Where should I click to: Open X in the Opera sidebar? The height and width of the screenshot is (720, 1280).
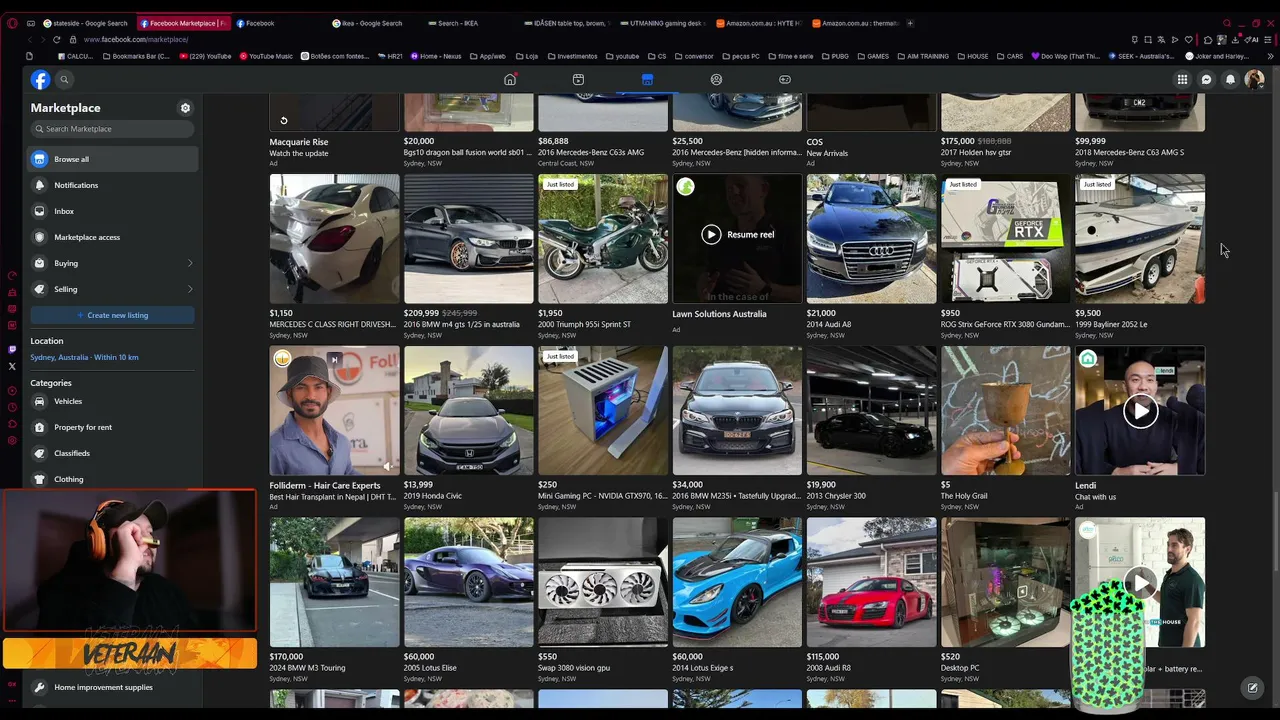(x=12, y=366)
